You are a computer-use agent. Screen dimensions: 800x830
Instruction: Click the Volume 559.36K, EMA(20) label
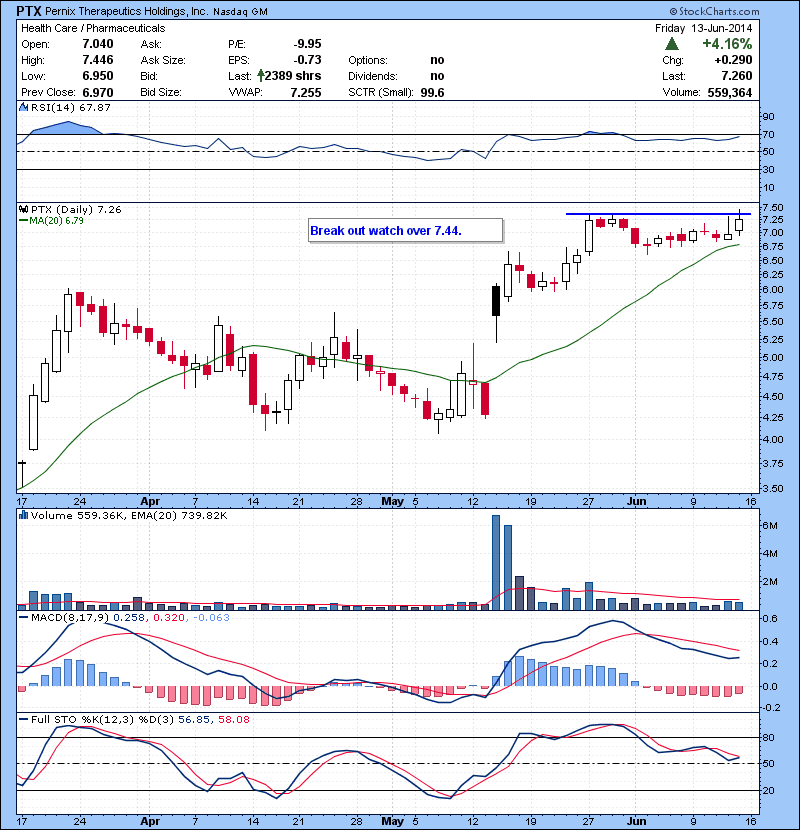[129, 515]
